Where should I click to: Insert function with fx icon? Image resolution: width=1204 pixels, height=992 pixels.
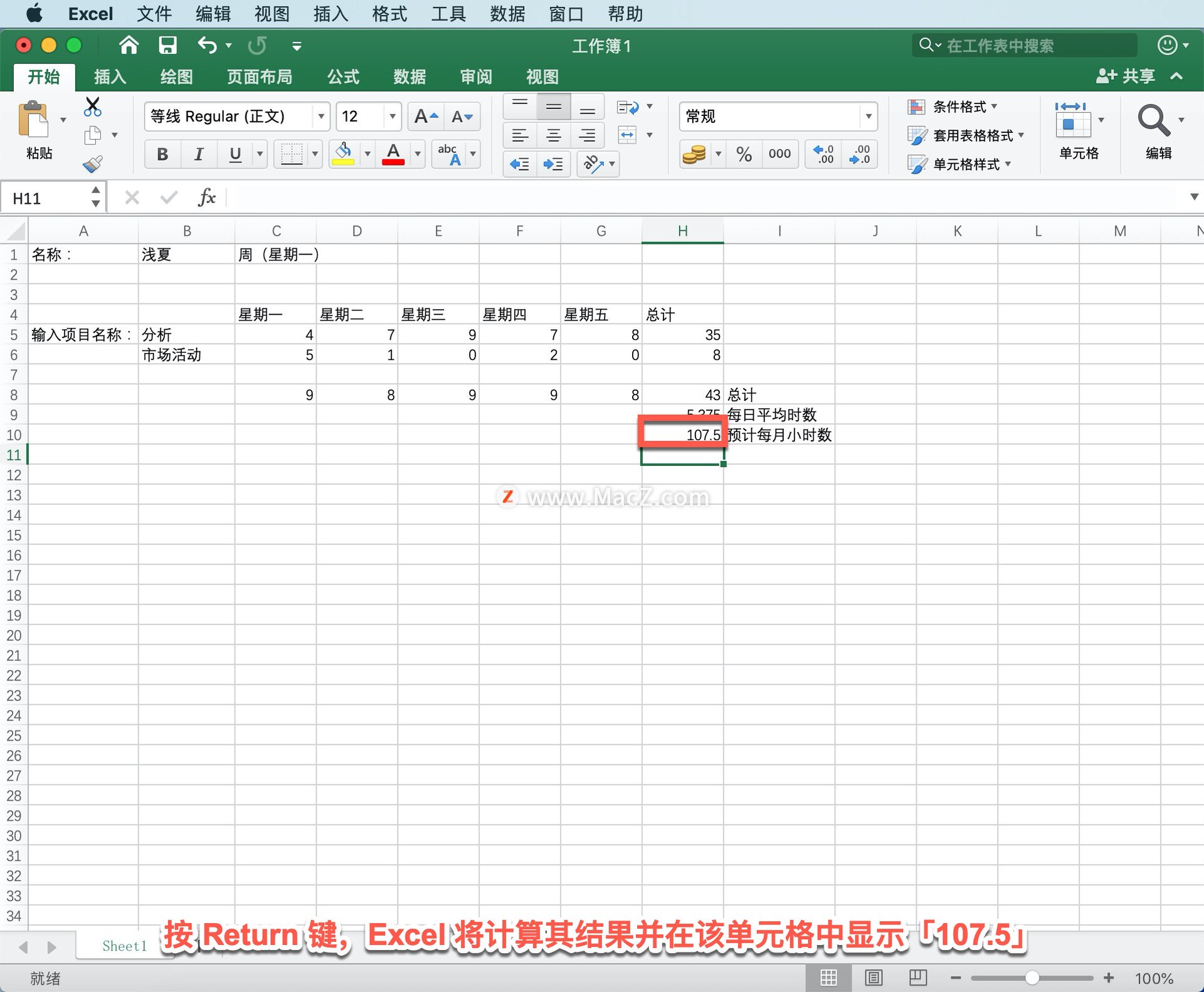tap(207, 198)
